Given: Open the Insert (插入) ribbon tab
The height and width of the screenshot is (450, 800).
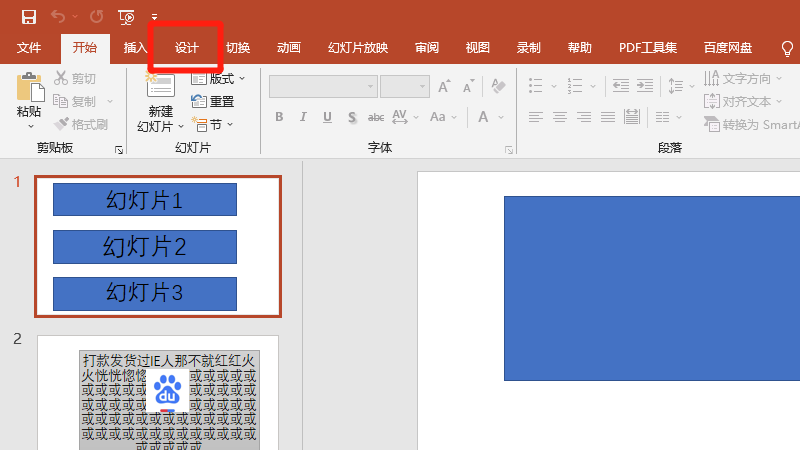Looking at the screenshot, I should coord(135,48).
